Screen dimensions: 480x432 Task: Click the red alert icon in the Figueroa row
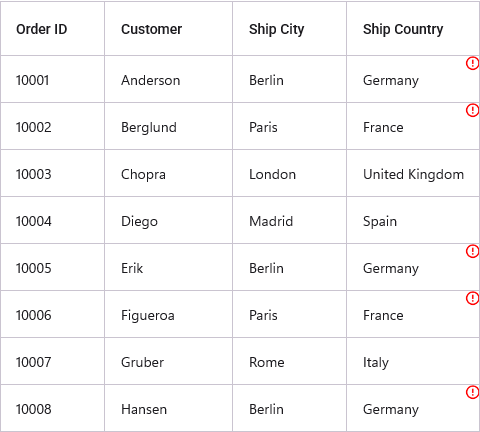point(472,298)
